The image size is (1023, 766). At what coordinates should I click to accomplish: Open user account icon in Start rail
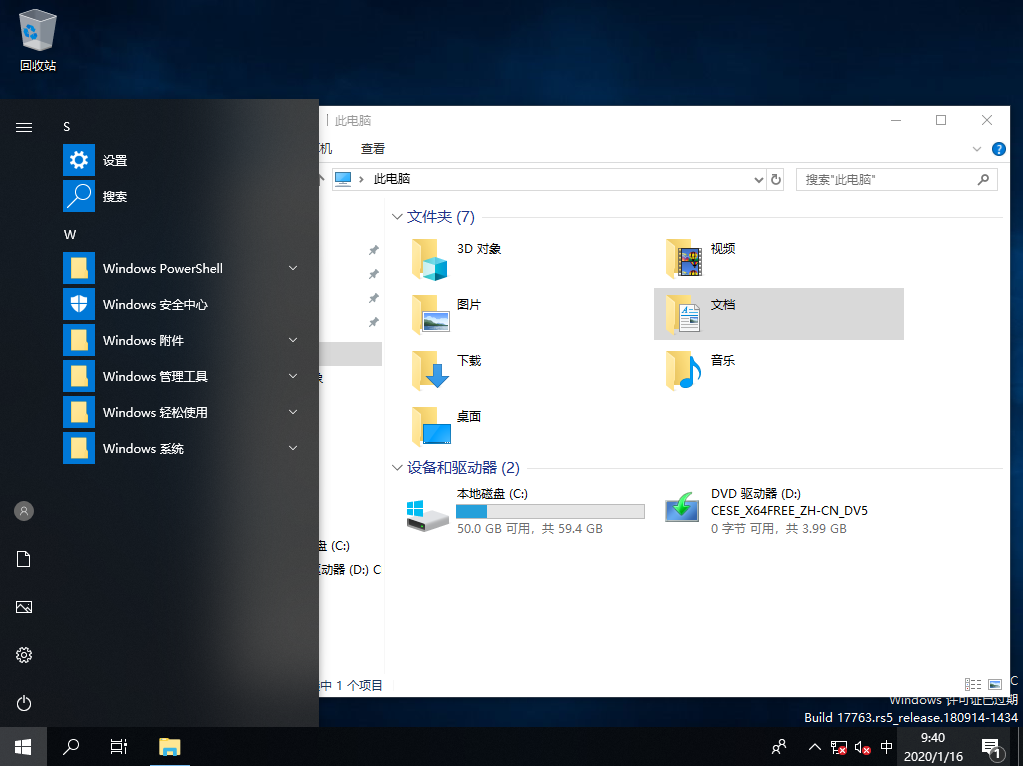click(23, 511)
